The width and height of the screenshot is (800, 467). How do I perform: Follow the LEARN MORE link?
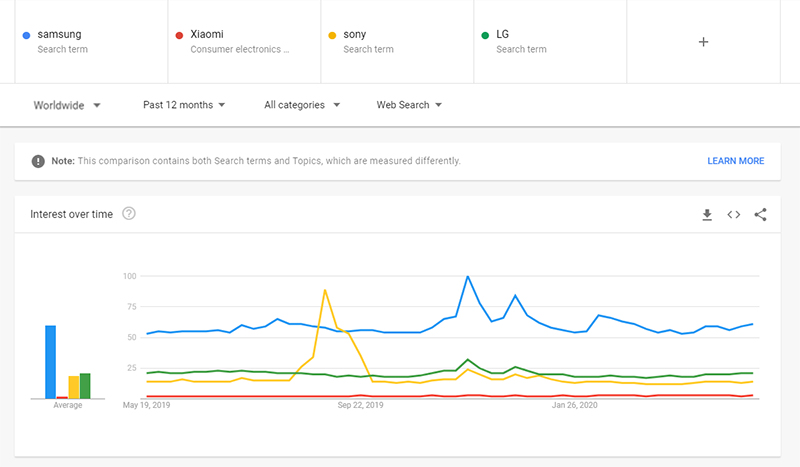[x=735, y=161]
